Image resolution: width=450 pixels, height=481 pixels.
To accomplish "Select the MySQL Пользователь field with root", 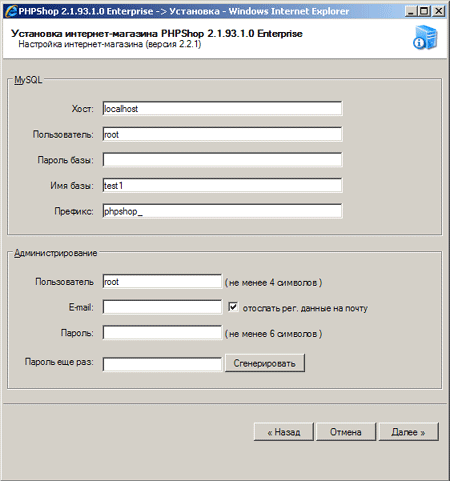I will click(x=222, y=134).
